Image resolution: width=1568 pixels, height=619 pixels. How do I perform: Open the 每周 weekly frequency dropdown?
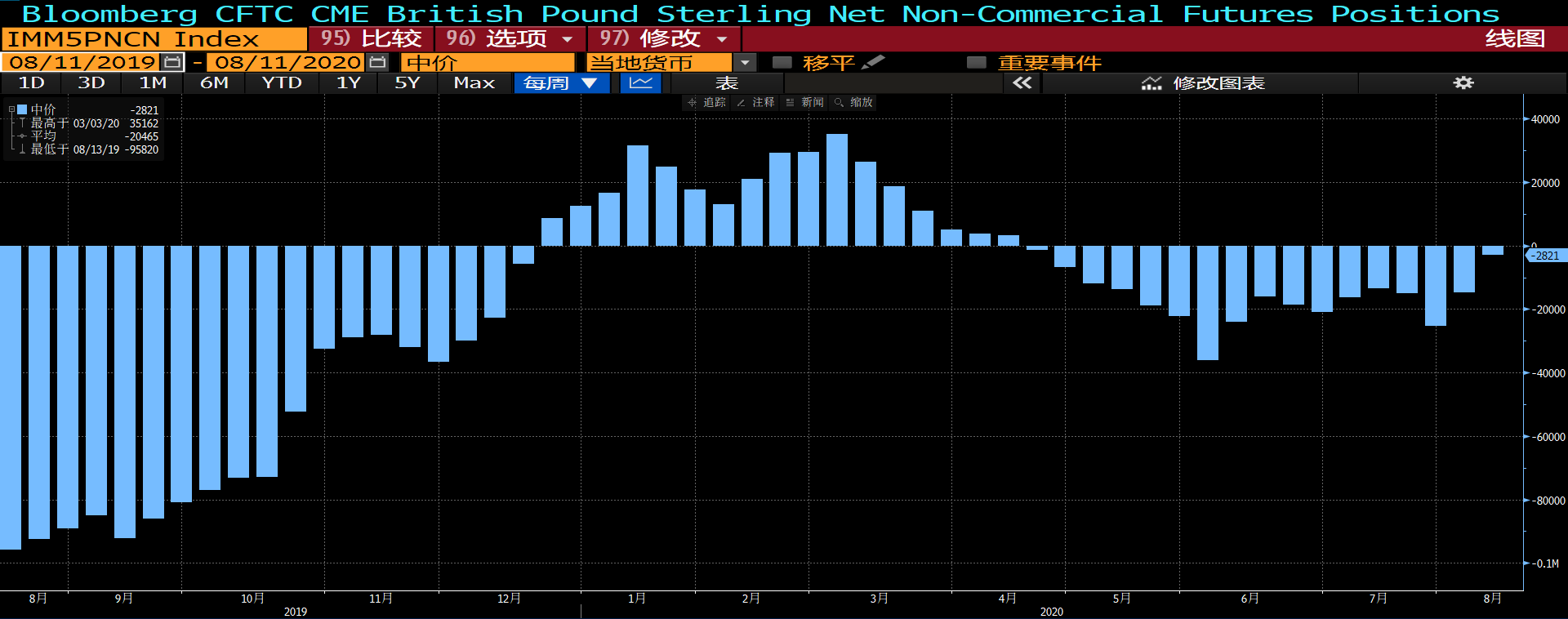pyautogui.click(x=562, y=82)
